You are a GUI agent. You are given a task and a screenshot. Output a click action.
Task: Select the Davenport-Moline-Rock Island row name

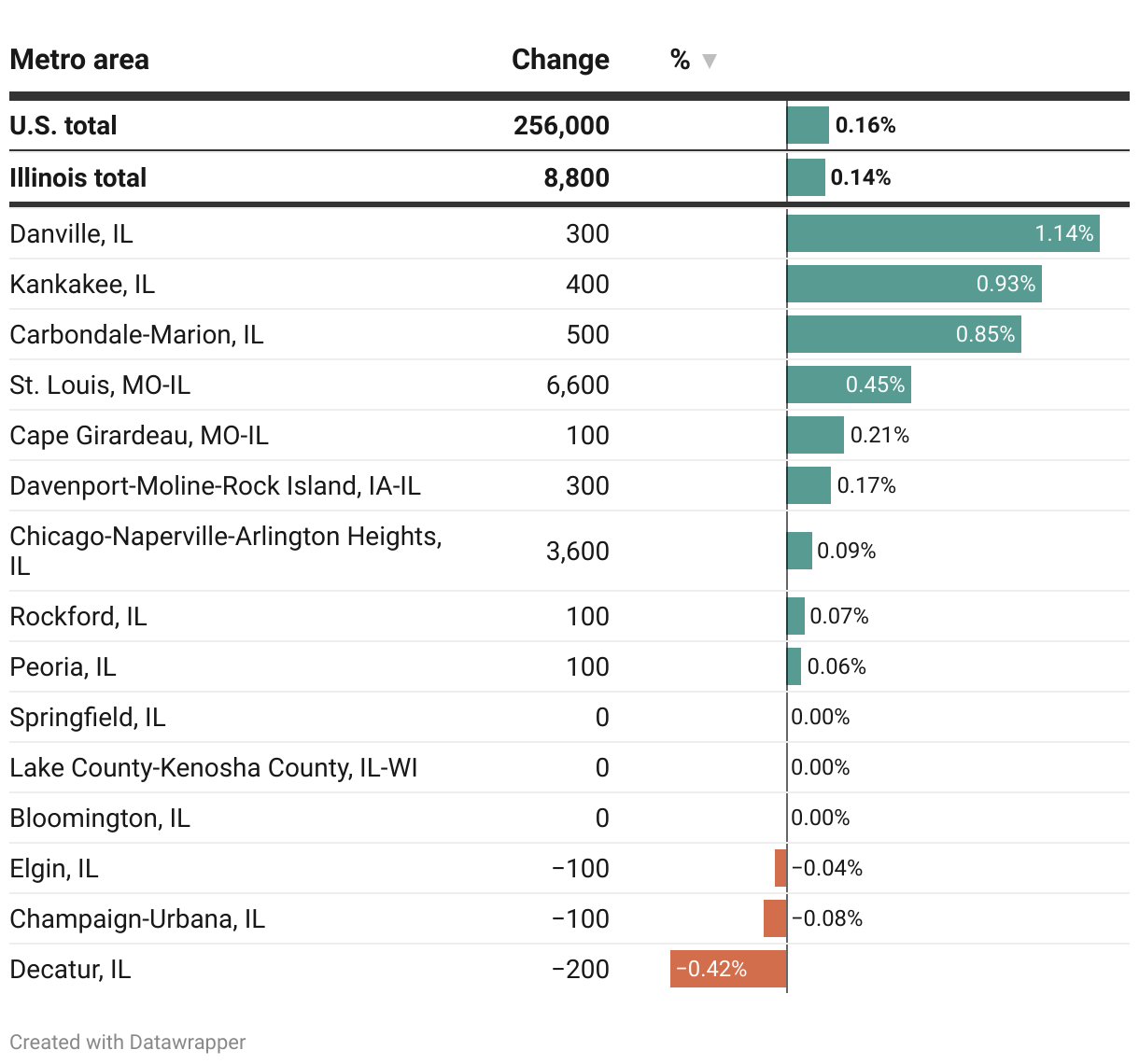pyautogui.click(x=215, y=485)
